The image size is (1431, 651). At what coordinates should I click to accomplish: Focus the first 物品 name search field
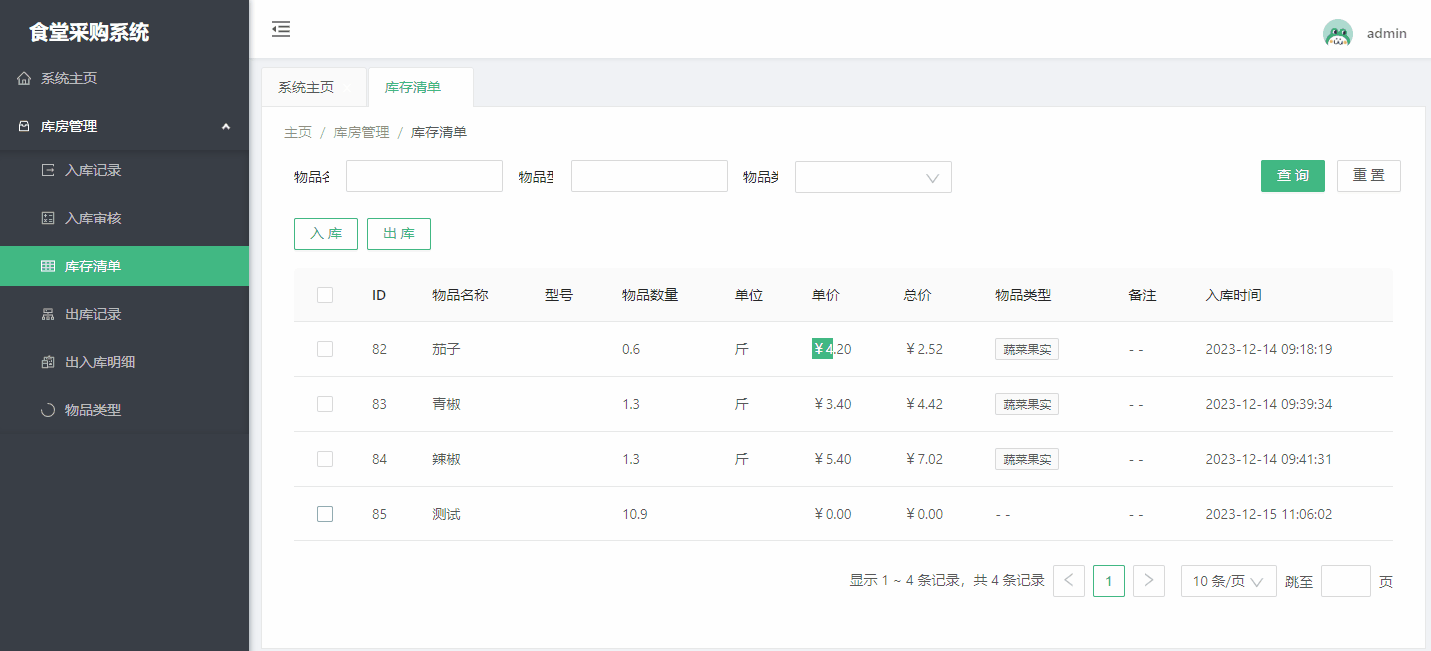(x=424, y=176)
